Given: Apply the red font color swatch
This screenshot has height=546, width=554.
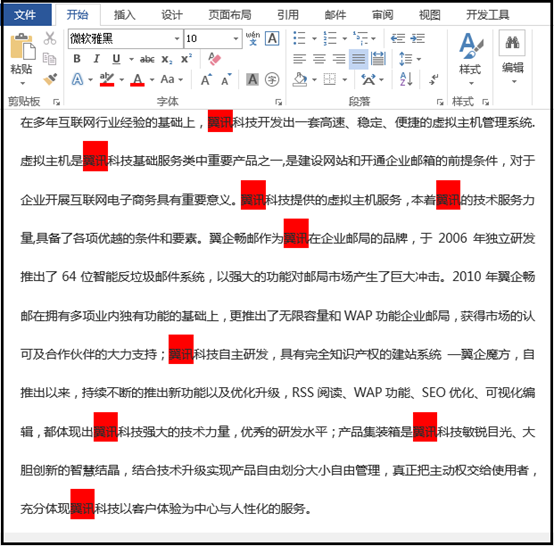Looking at the screenshot, I should (x=137, y=80).
